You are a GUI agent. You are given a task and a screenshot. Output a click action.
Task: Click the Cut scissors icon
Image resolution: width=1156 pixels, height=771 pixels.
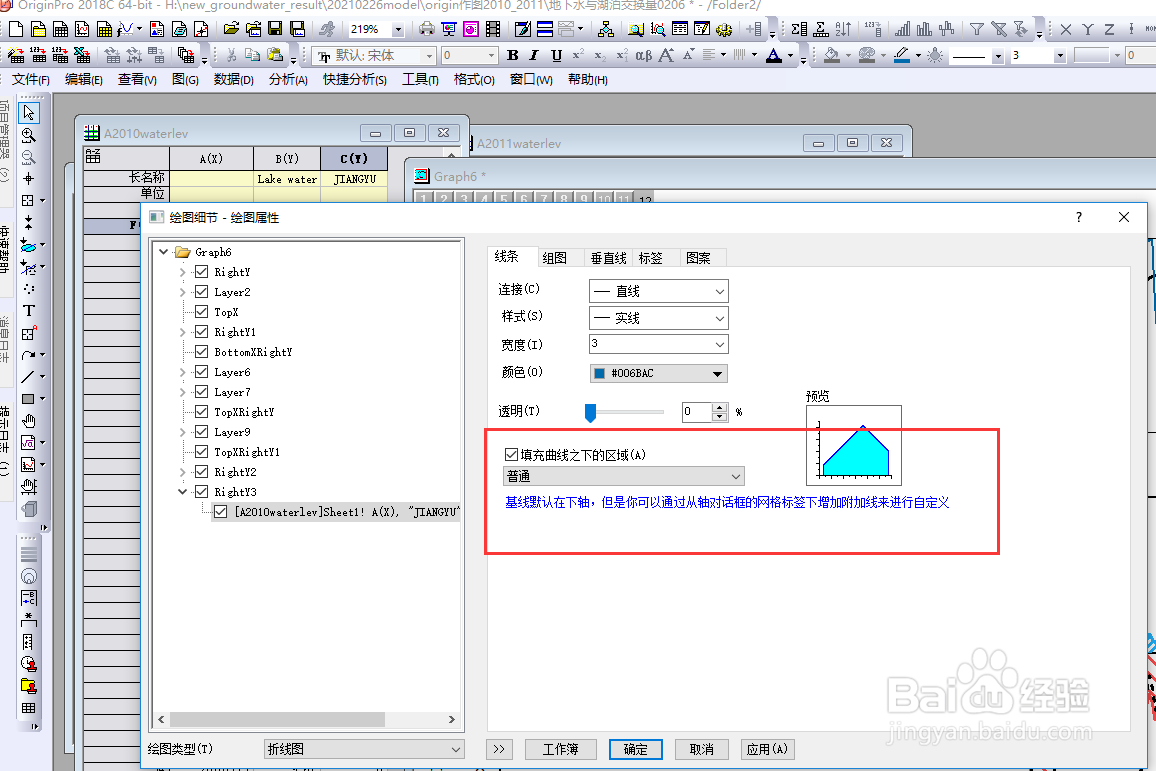231,55
